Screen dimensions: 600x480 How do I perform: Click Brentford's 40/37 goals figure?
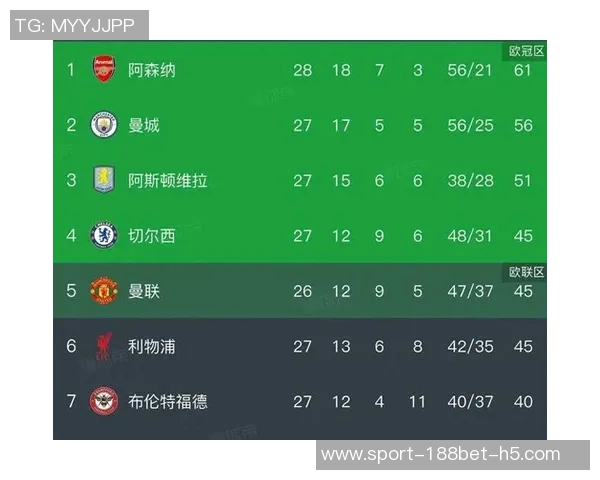click(x=469, y=401)
